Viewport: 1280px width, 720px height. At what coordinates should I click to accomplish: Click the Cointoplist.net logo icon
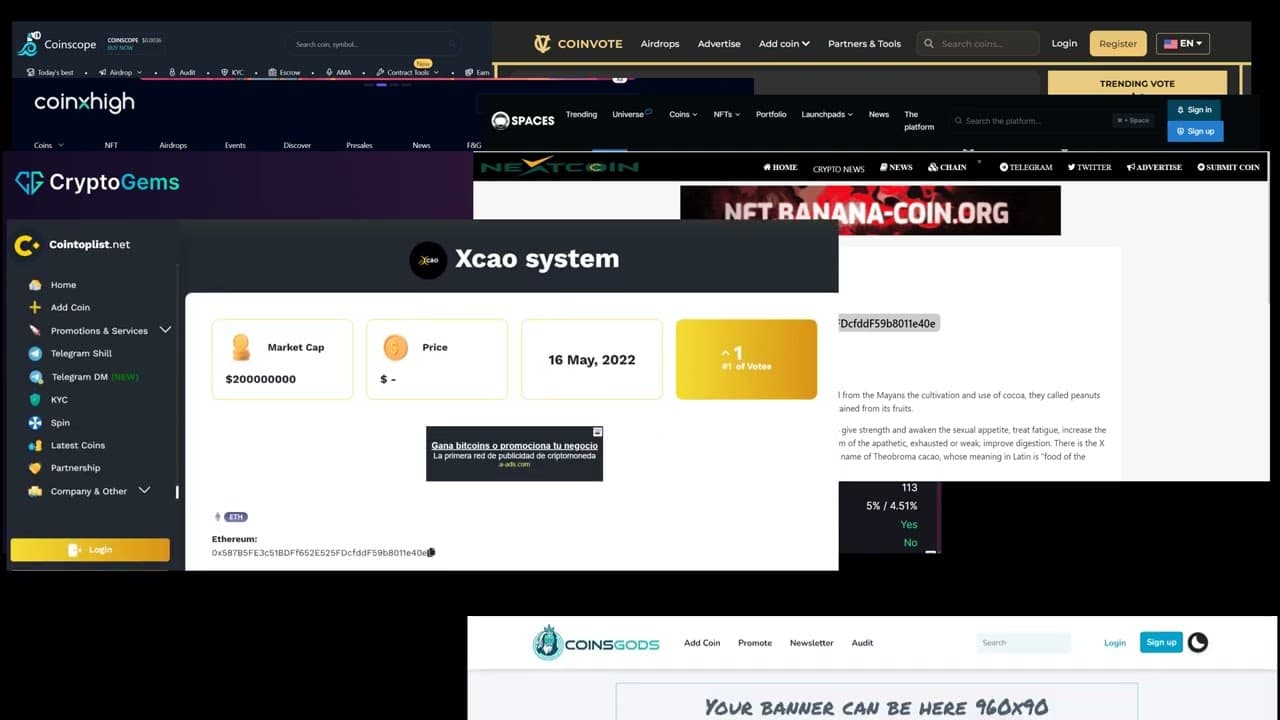(x=28, y=245)
